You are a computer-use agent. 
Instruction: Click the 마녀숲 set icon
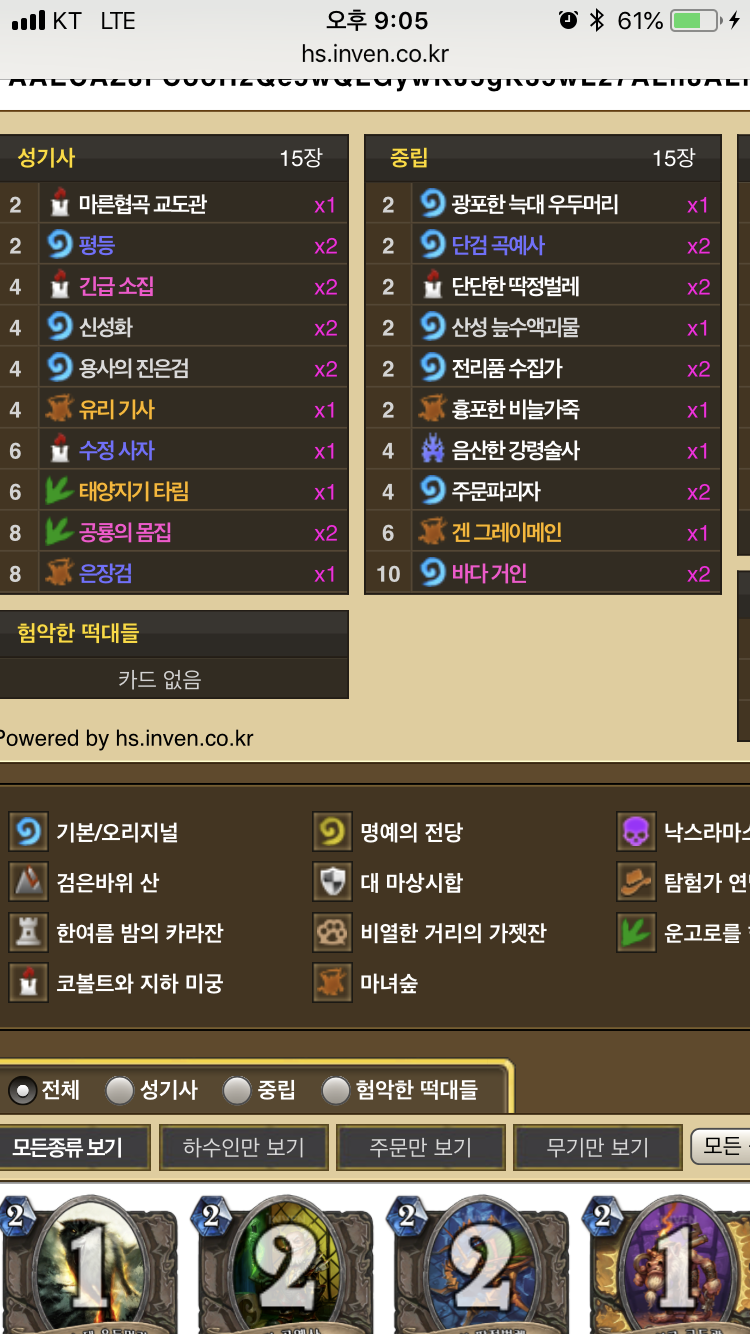[x=332, y=983]
